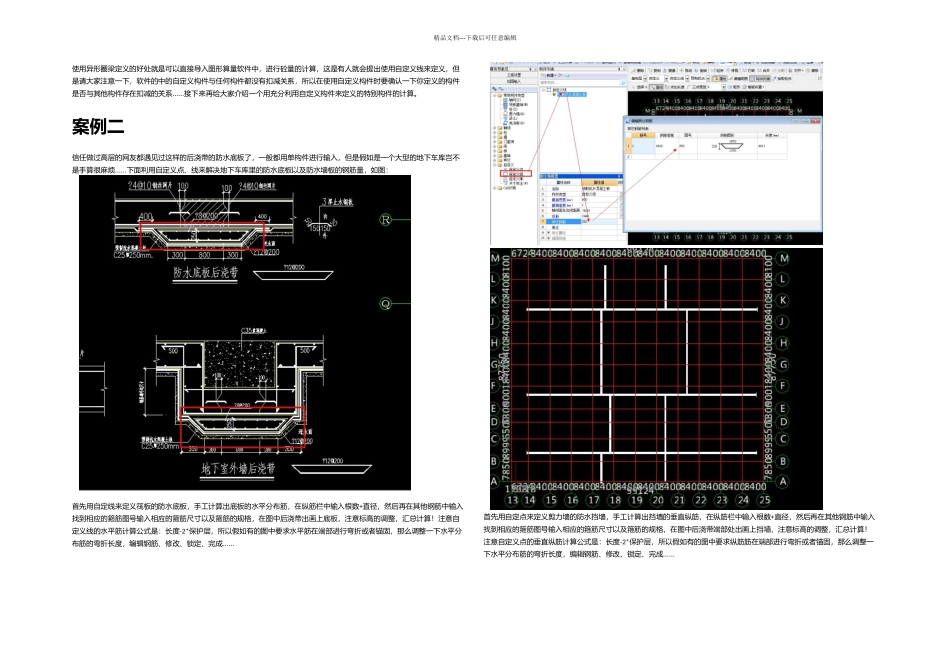Select the highlighted component under 自定义线 list
Viewport: 950px width, 672px height.
pyautogui.click(x=573, y=95)
